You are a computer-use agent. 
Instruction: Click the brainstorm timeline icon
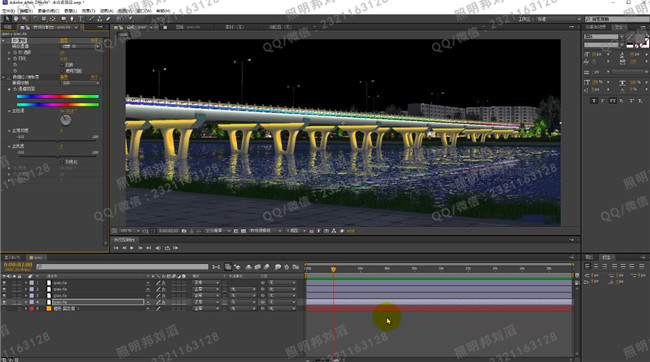(x=278, y=267)
